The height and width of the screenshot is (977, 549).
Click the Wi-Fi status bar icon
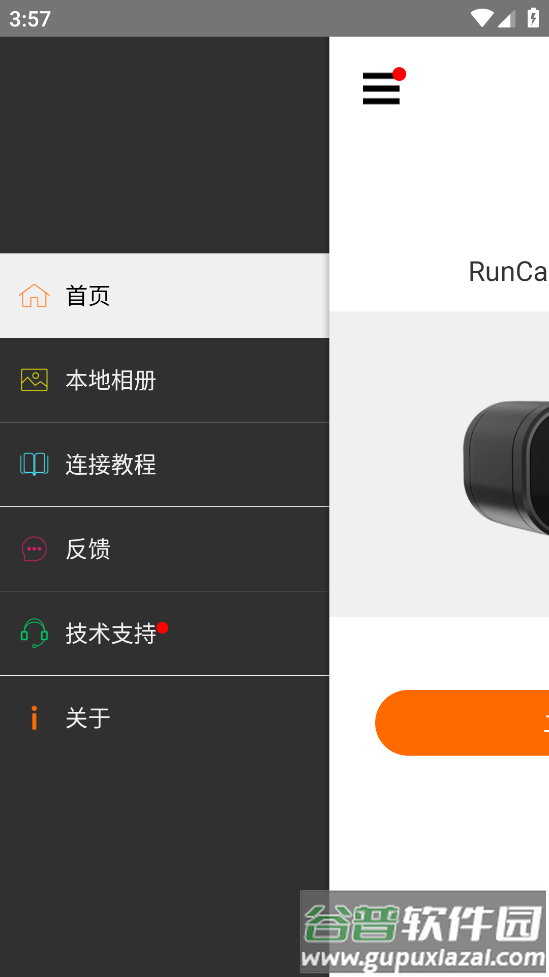[482, 18]
